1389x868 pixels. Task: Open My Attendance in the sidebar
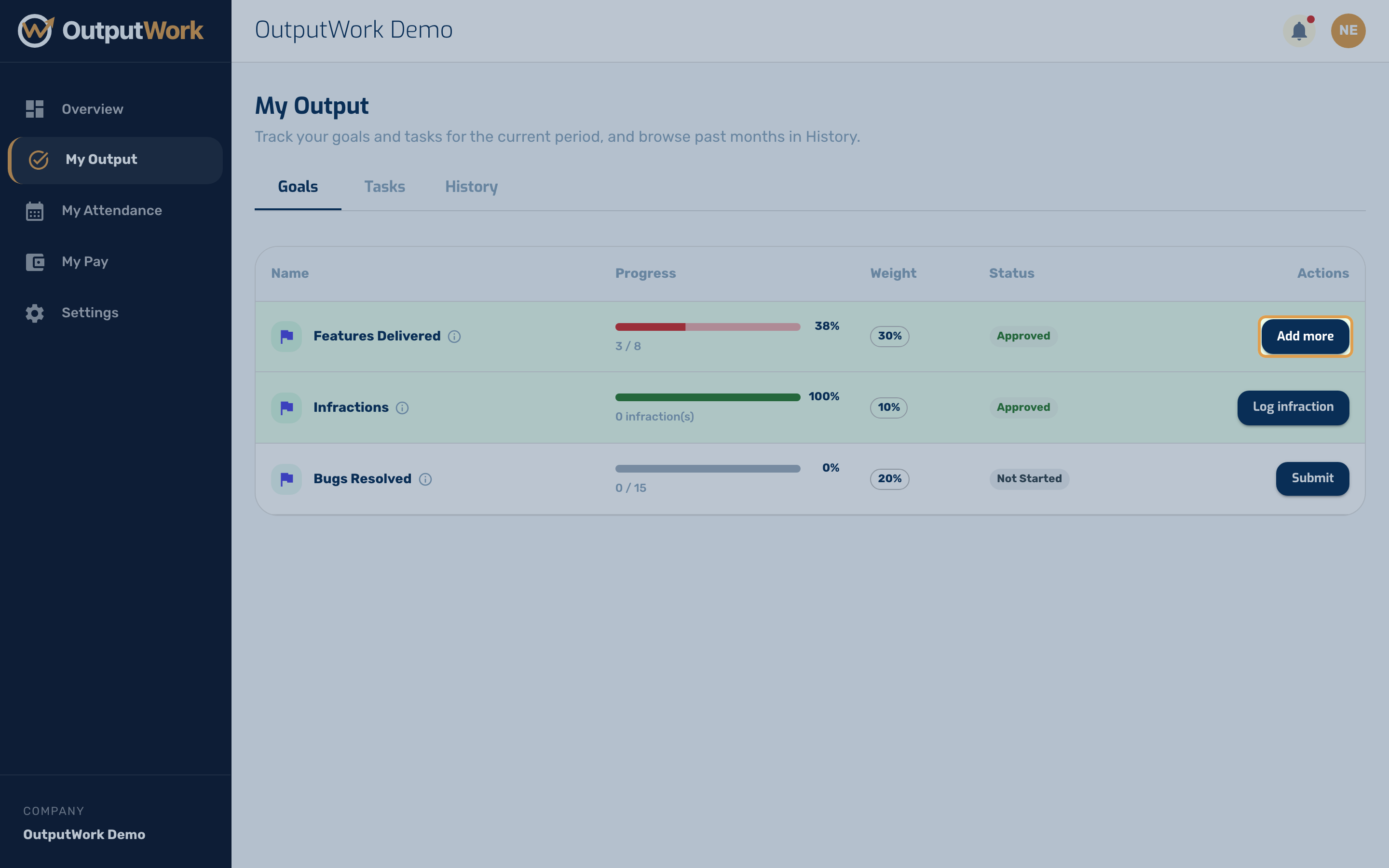[x=115, y=211]
